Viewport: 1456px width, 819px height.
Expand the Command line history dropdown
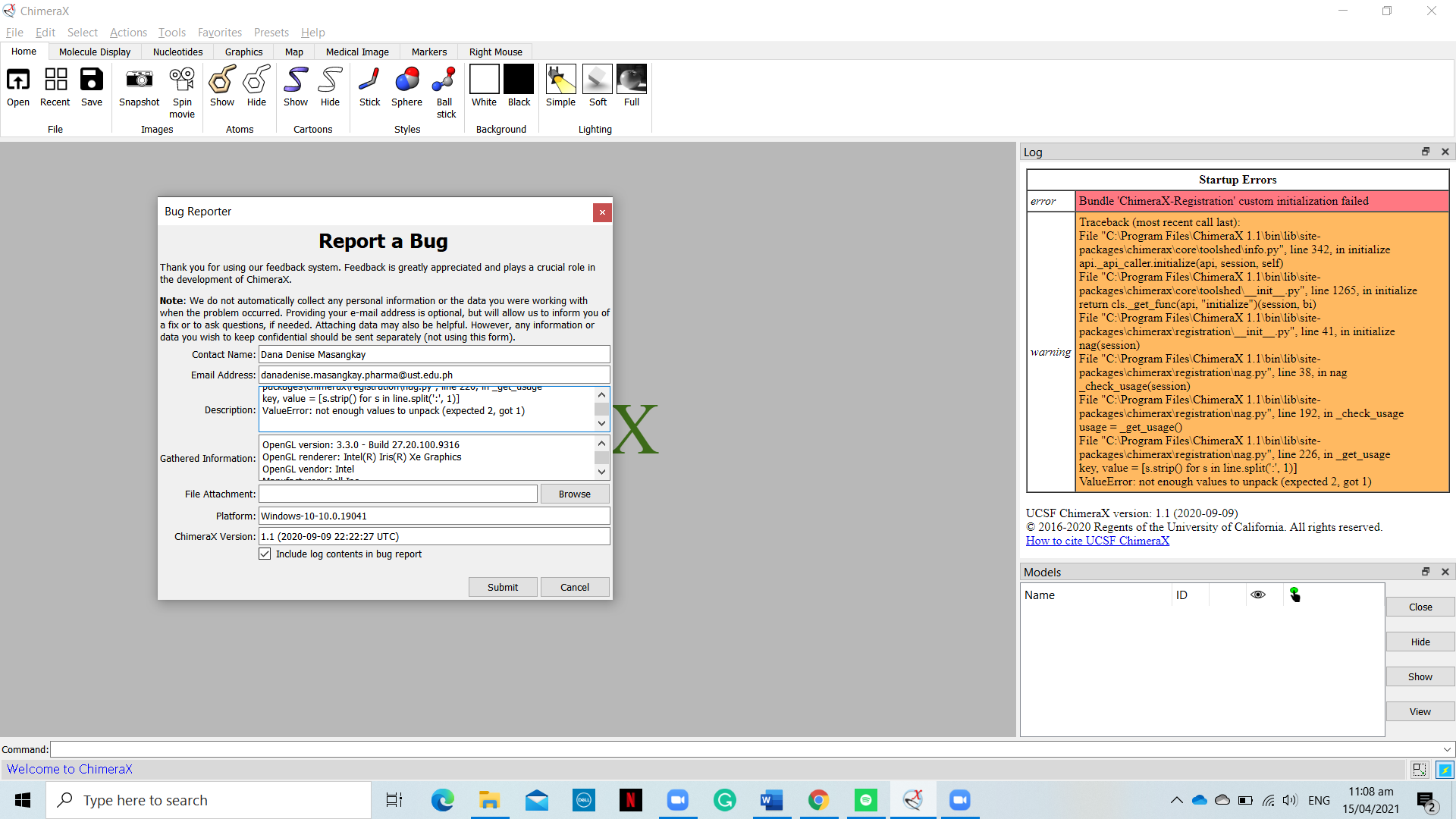[1447, 750]
